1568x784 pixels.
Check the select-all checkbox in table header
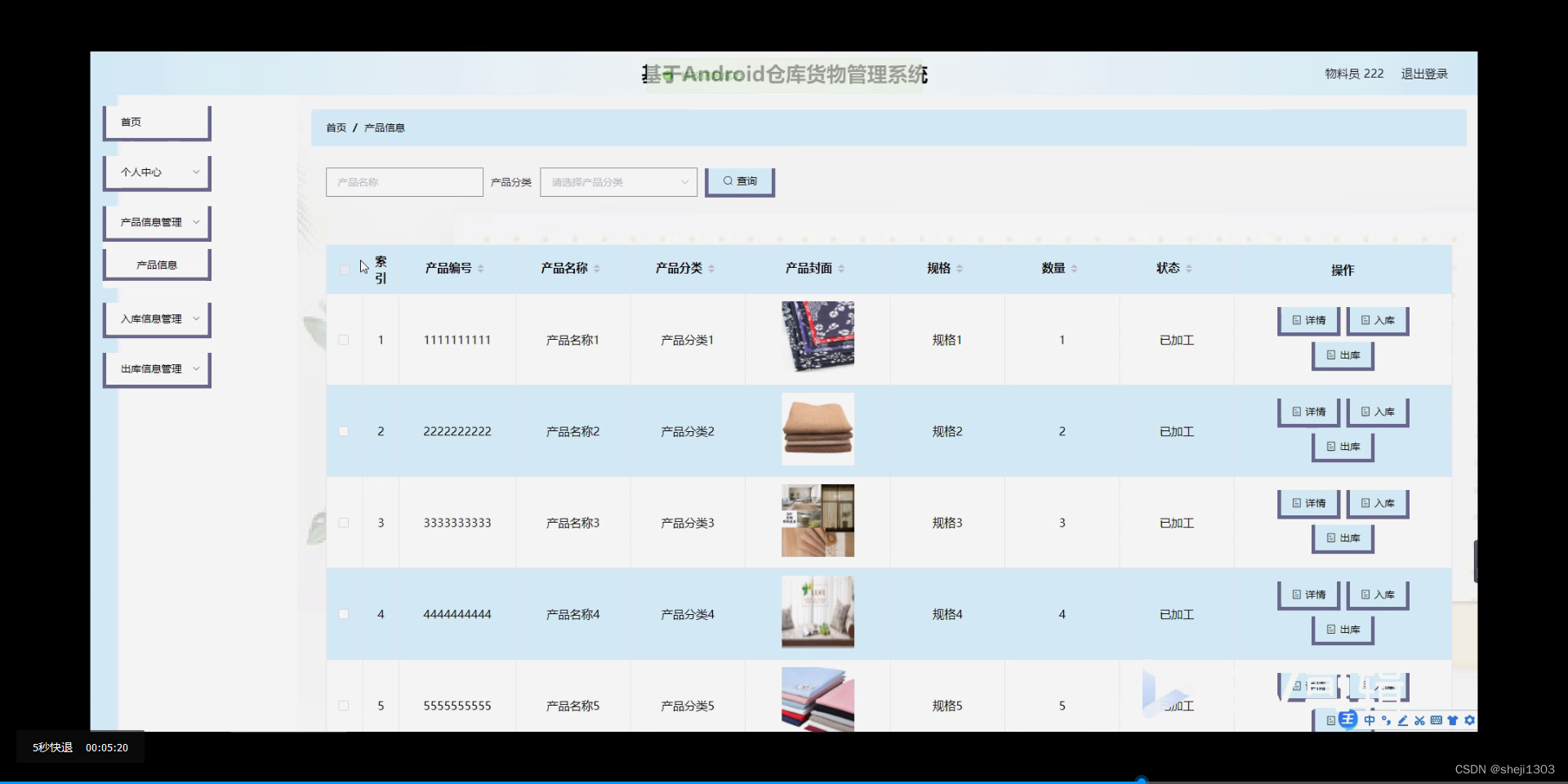point(344,269)
